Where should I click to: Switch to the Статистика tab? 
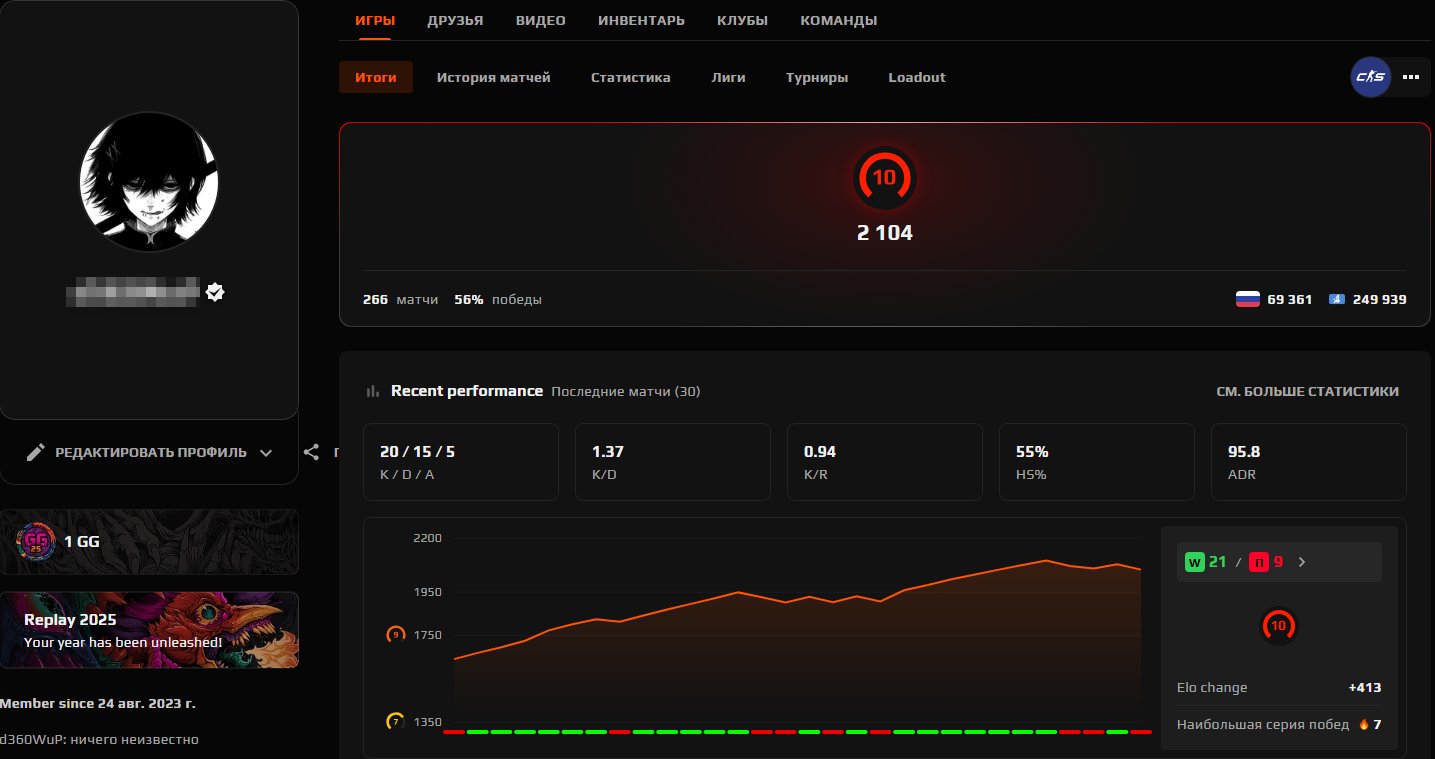pos(630,77)
